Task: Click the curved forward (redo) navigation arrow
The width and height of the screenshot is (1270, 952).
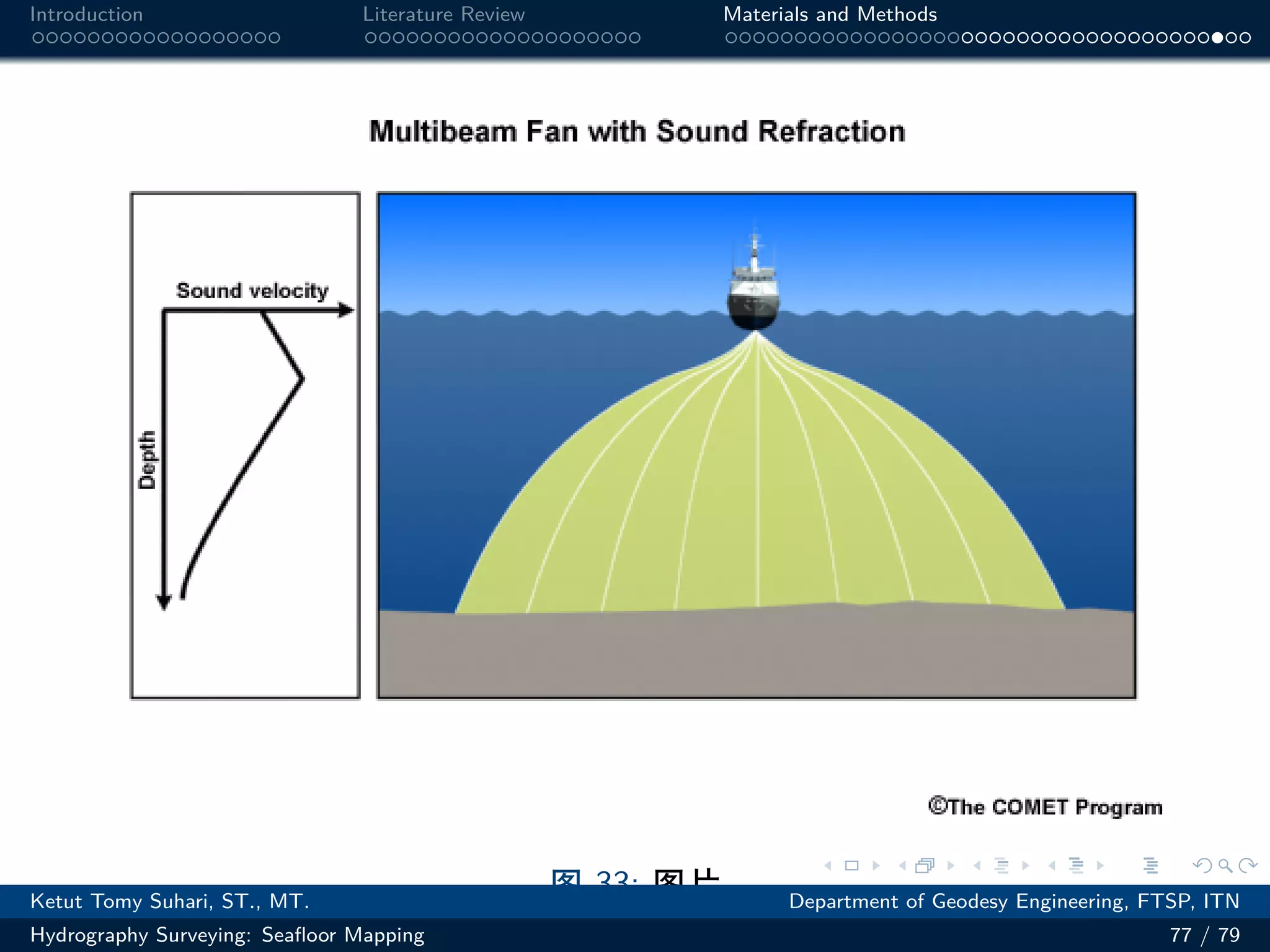Action: click(1248, 866)
